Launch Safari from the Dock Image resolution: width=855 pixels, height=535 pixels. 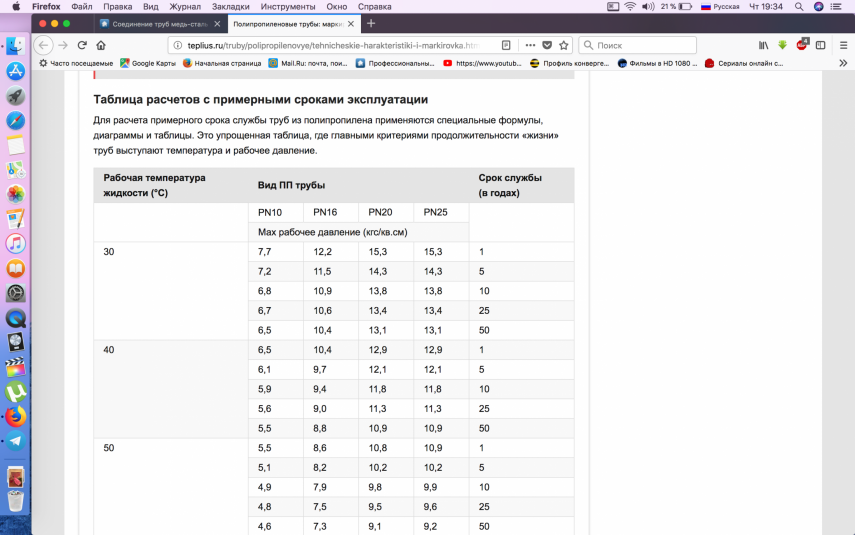pyautogui.click(x=16, y=121)
